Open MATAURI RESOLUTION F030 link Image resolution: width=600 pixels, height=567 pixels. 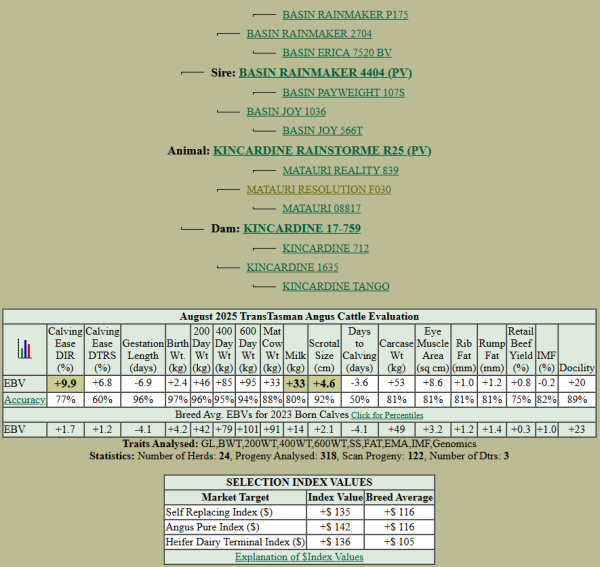(318, 190)
